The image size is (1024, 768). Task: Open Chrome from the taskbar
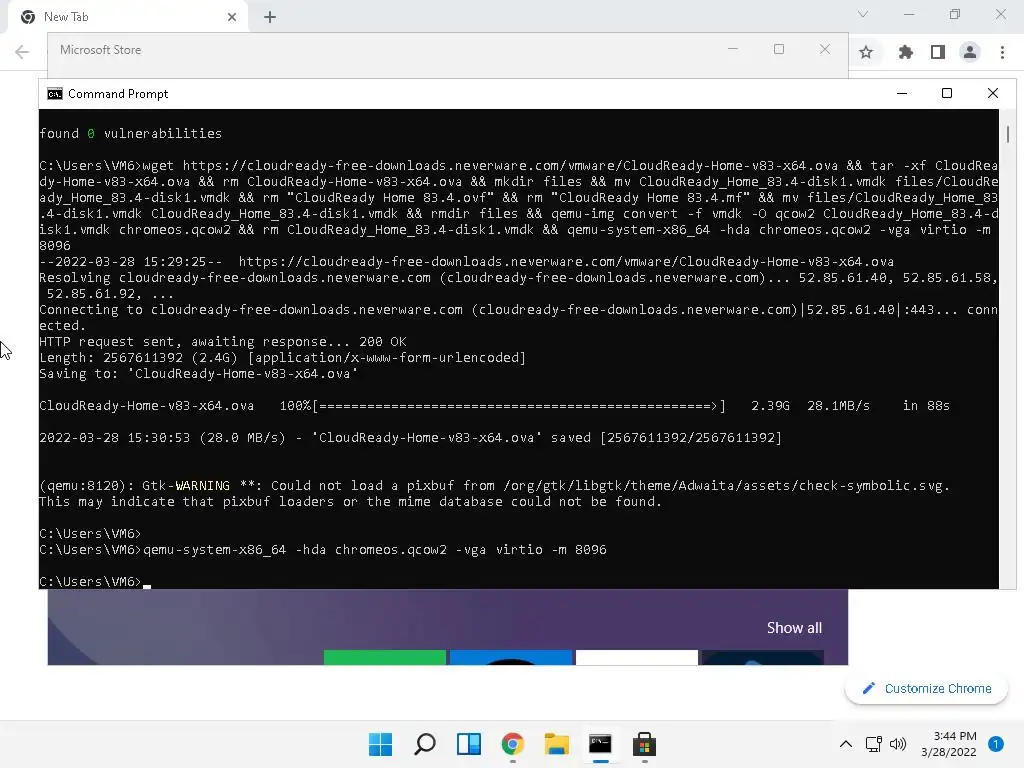tap(513, 744)
